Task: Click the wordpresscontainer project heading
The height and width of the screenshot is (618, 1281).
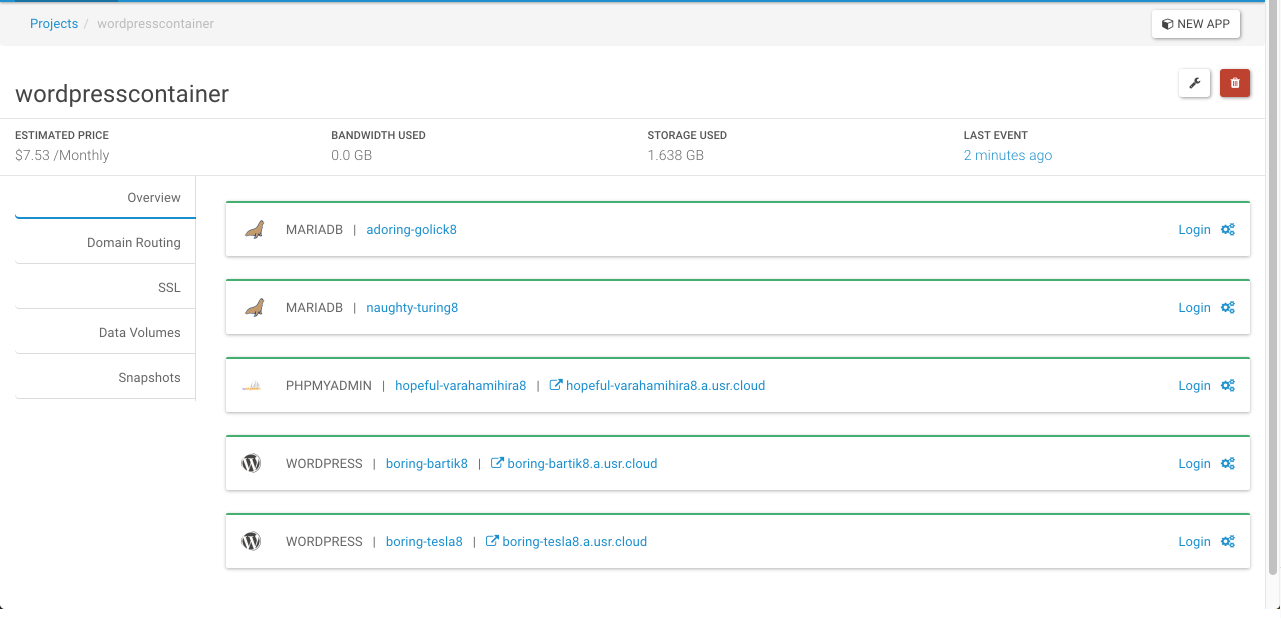Action: [x=122, y=94]
